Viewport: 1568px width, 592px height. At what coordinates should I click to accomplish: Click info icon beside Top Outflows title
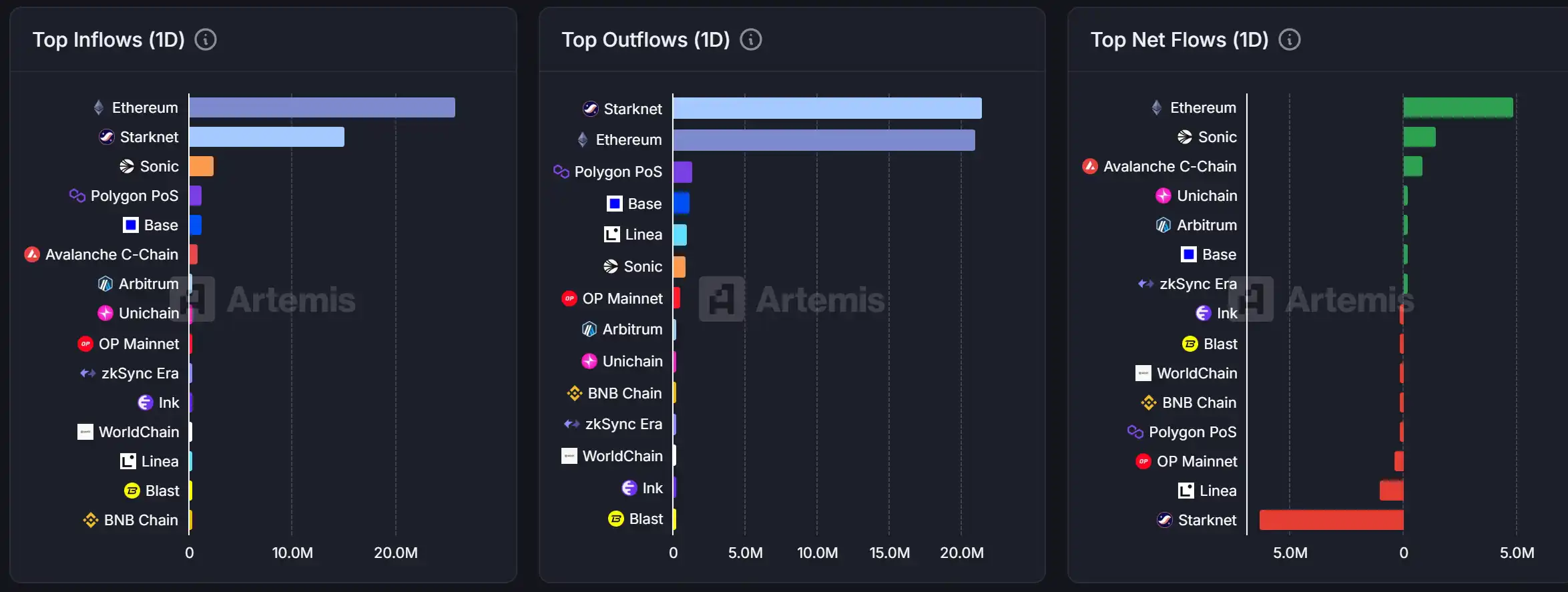[751, 40]
